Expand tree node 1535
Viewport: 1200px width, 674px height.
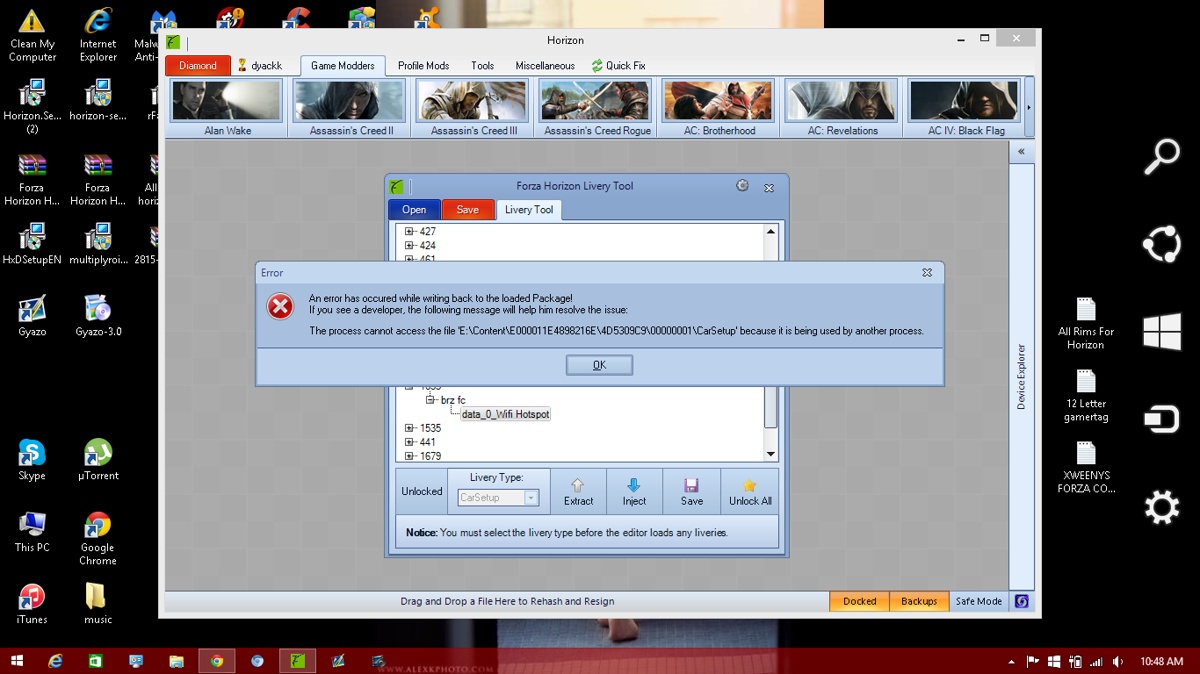409,428
